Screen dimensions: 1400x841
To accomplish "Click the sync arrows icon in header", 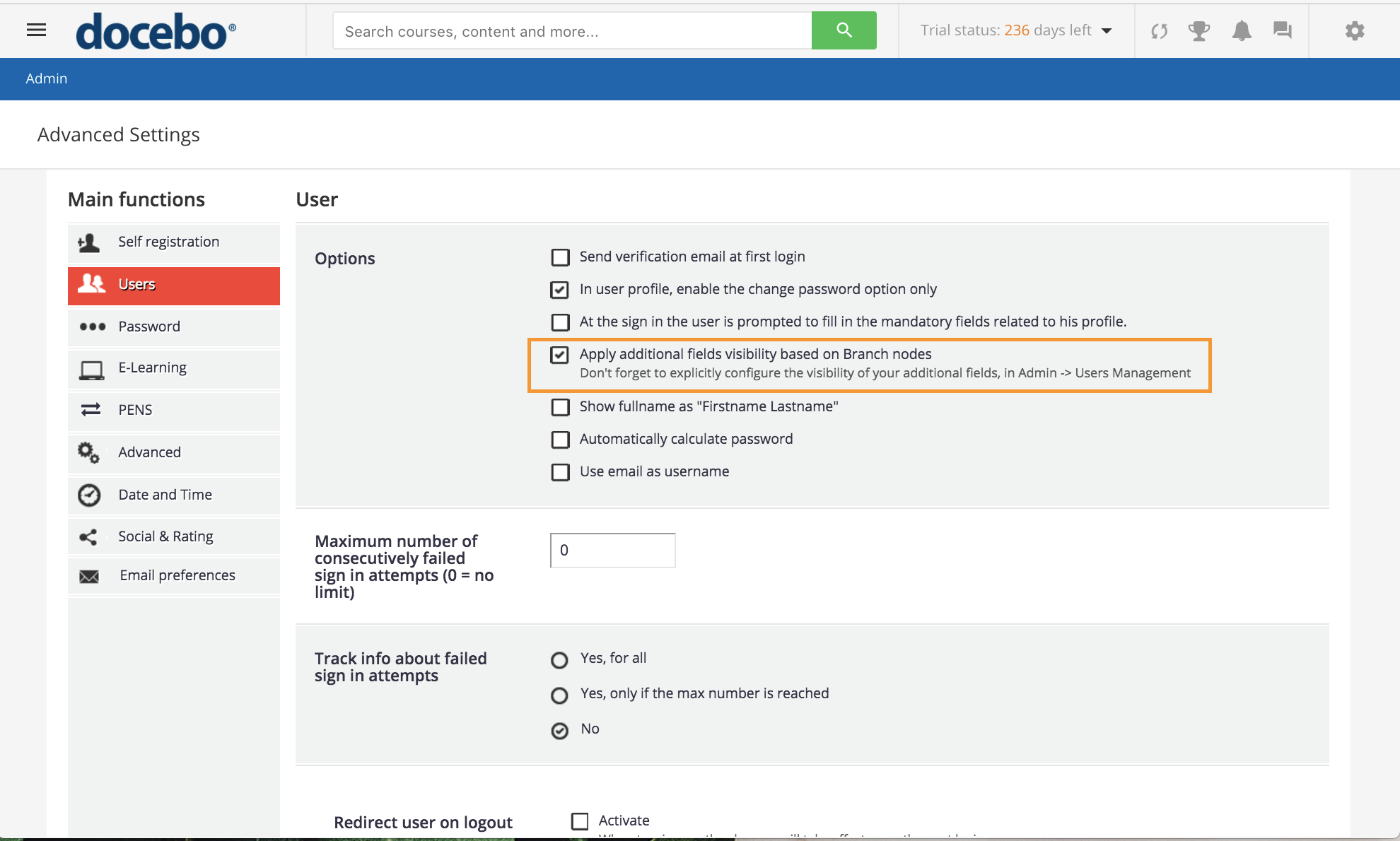I will (1159, 31).
